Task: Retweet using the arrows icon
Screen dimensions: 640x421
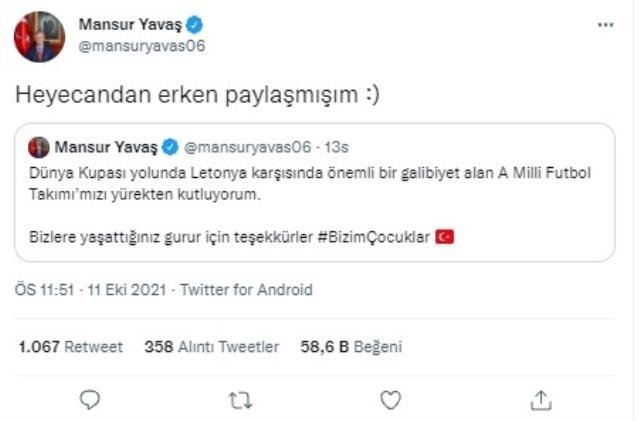Action: (x=240, y=400)
